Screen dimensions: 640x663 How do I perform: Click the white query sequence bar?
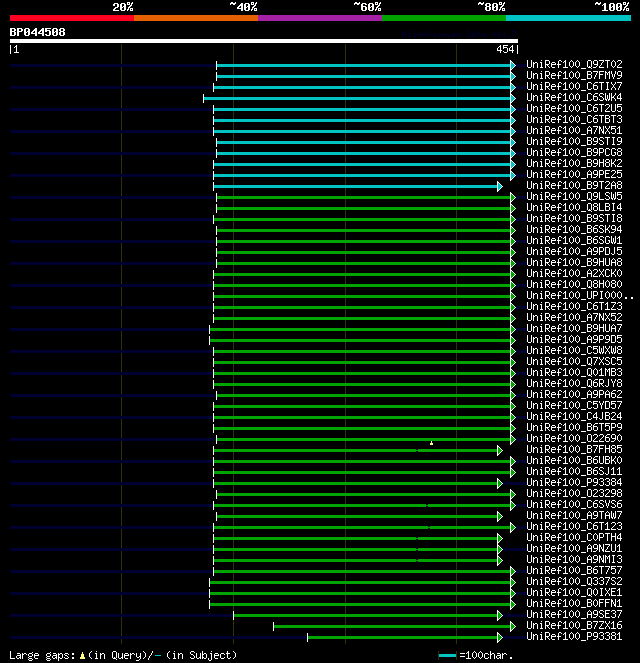click(x=264, y=41)
